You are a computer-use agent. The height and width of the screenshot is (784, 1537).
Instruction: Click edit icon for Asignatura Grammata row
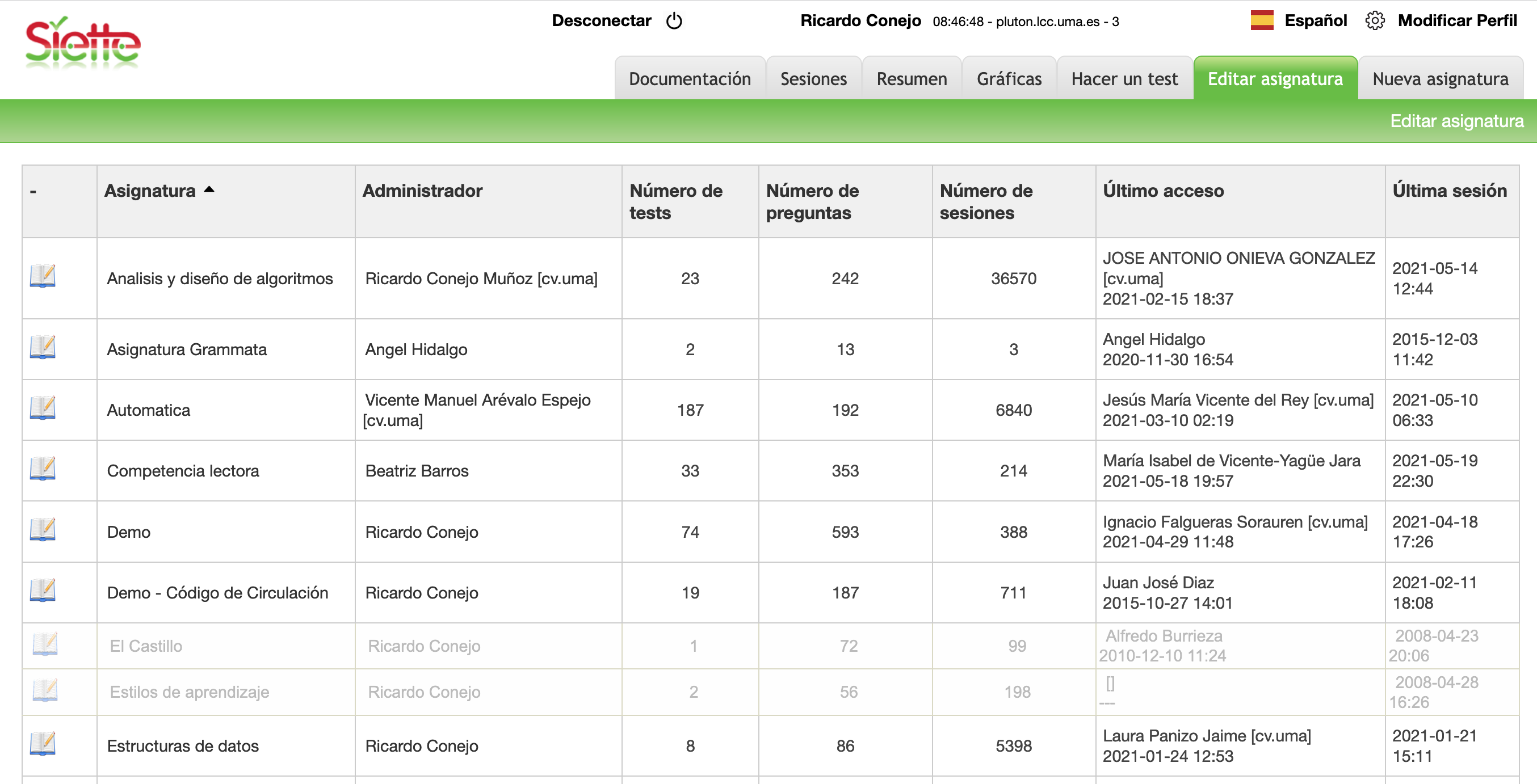click(43, 348)
